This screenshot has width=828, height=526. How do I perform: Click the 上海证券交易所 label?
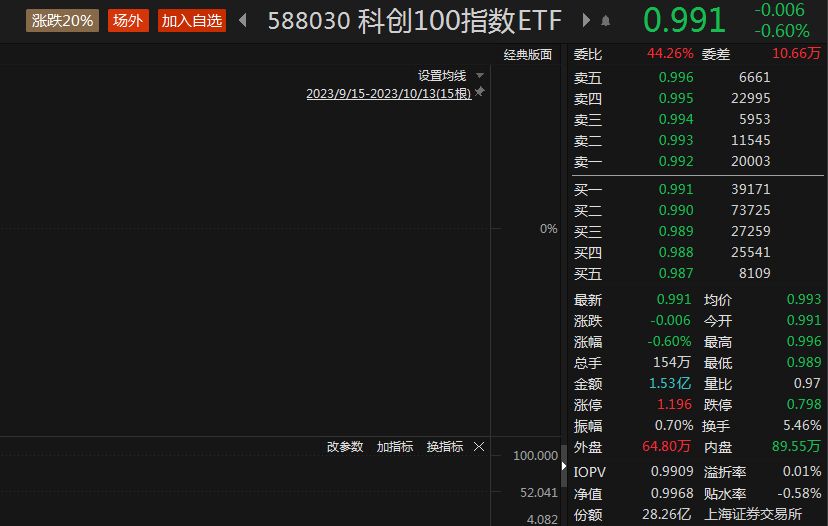click(753, 514)
